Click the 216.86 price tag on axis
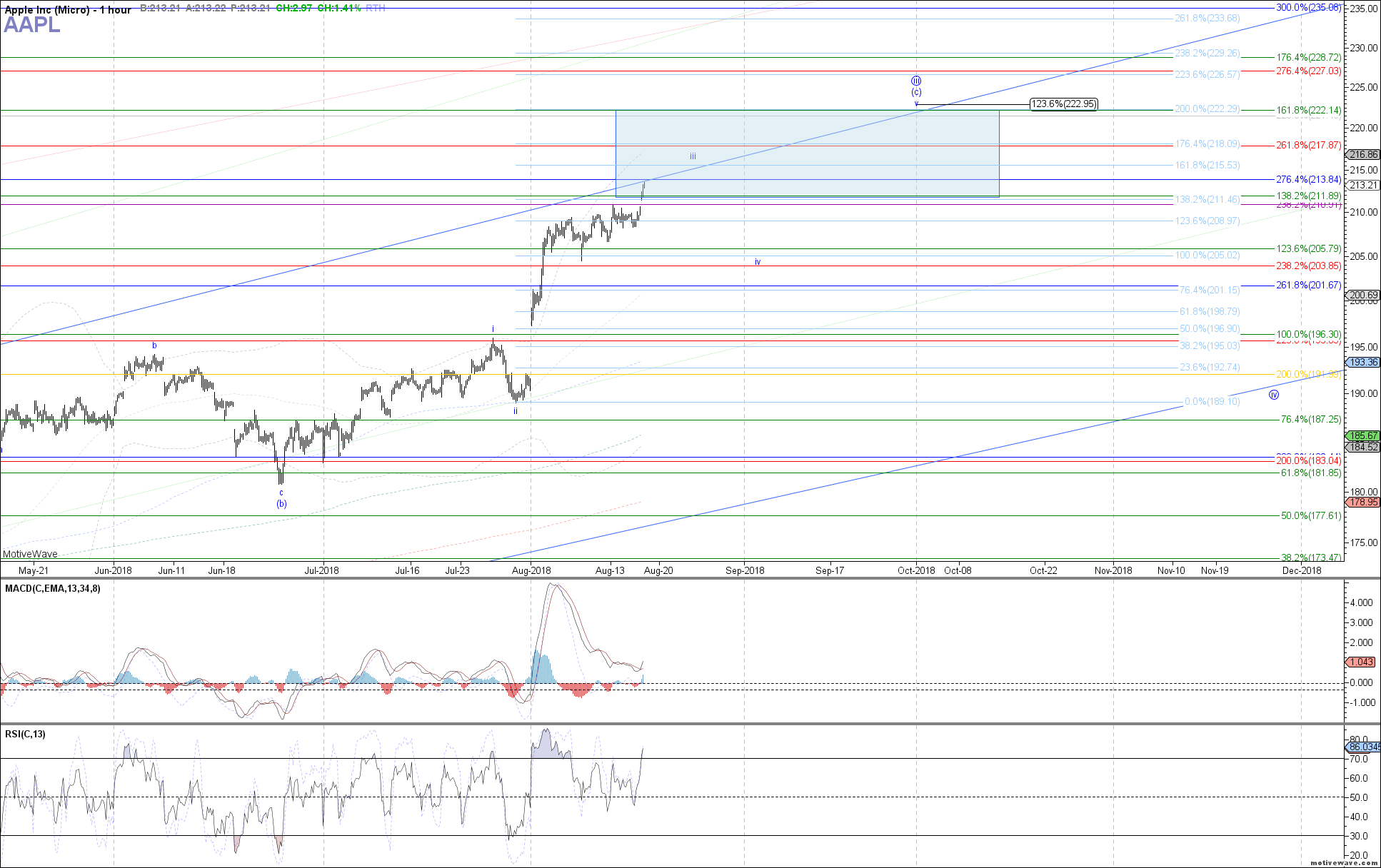The width and height of the screenshot is (1381, 868). pyautogui.click(x=1363, y=154)
